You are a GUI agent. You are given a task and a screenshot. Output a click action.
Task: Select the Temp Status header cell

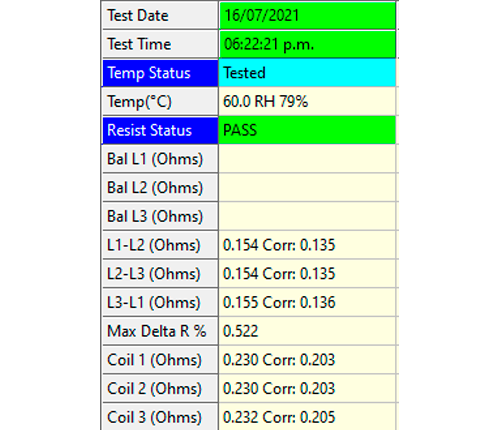(x=160, y=73)
